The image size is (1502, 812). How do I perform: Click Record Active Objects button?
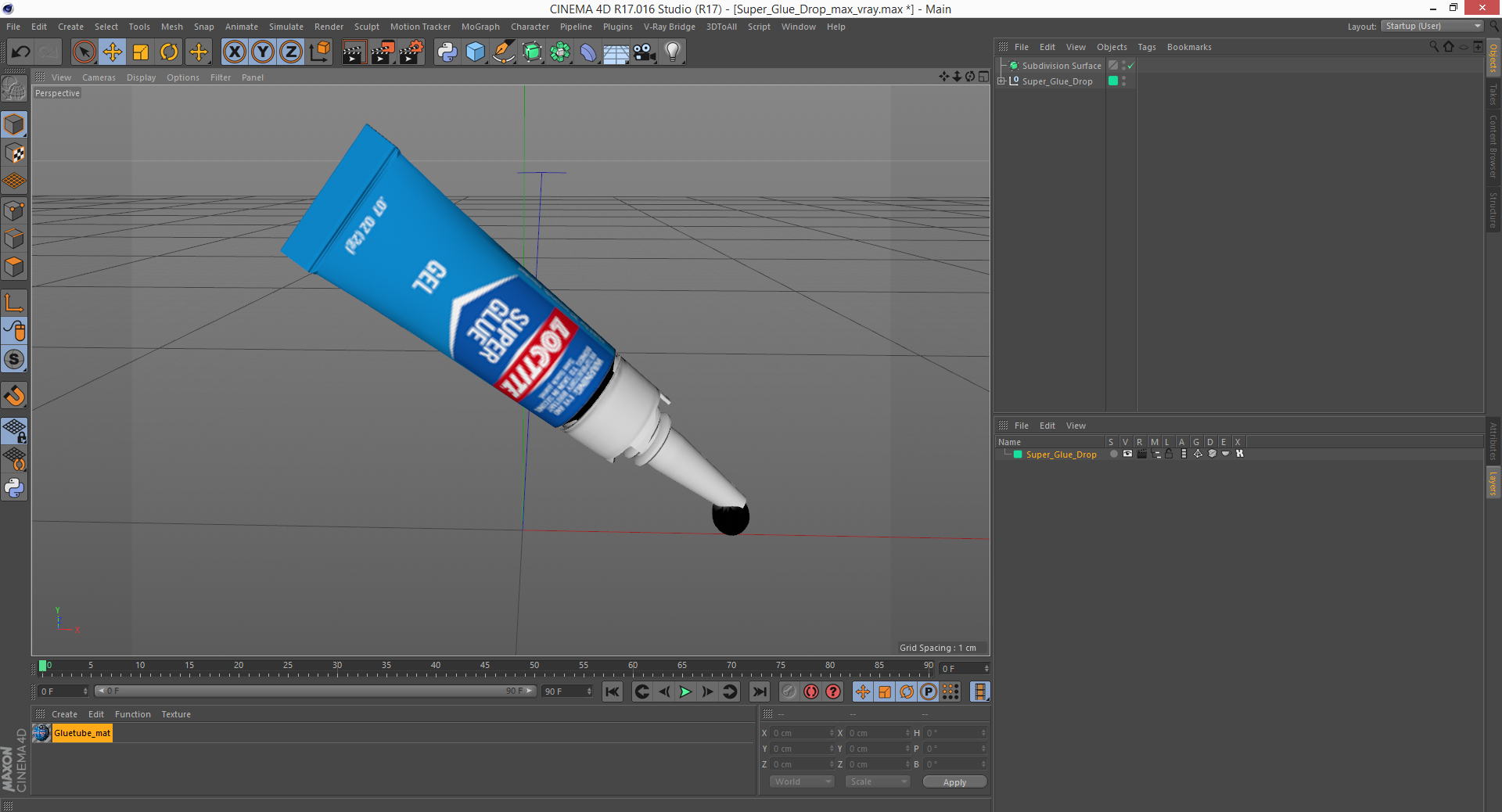point(789,692)
